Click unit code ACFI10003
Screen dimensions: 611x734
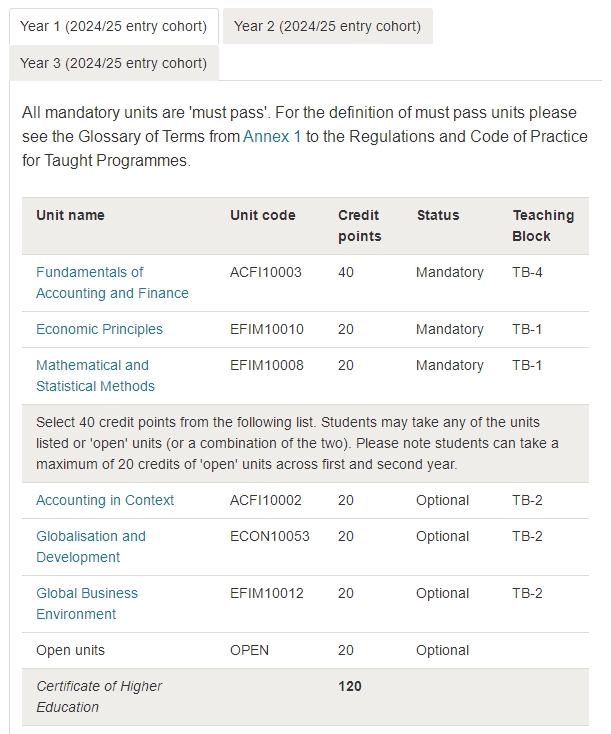(x=265, y=272)
